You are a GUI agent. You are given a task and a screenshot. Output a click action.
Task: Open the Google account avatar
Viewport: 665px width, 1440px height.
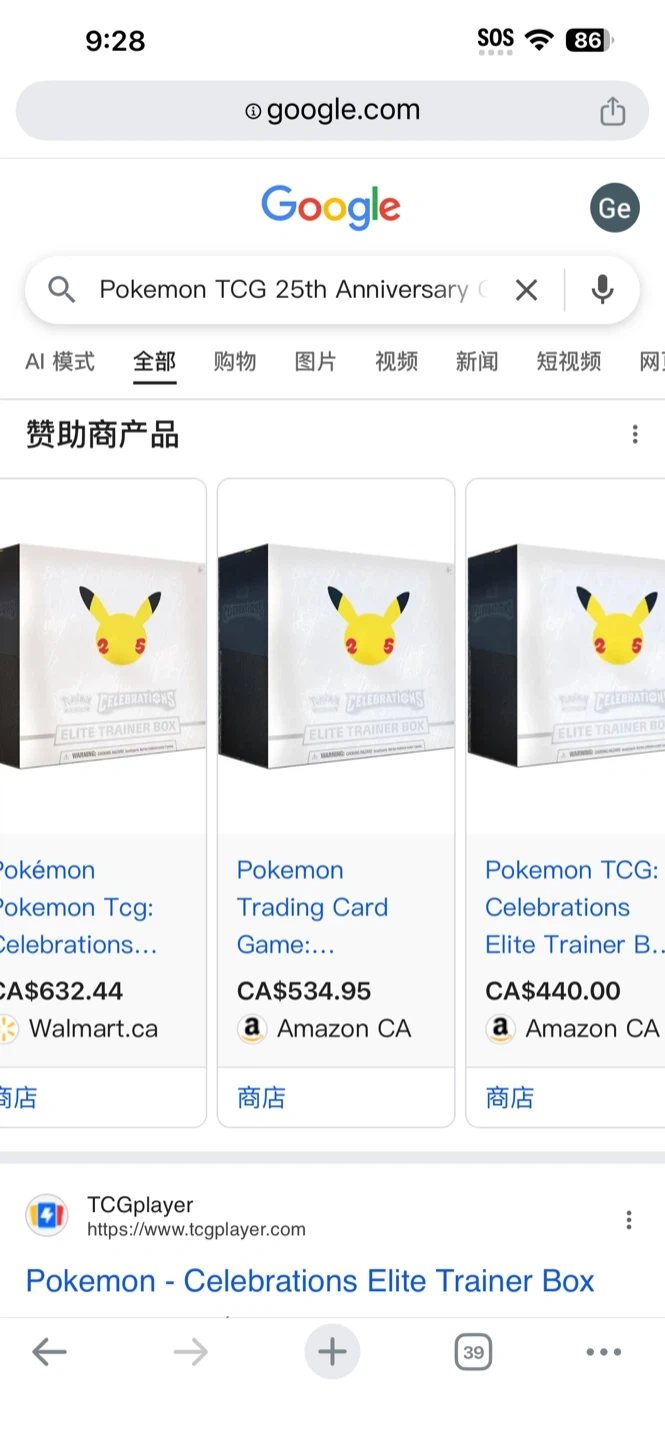click(614, 208)
